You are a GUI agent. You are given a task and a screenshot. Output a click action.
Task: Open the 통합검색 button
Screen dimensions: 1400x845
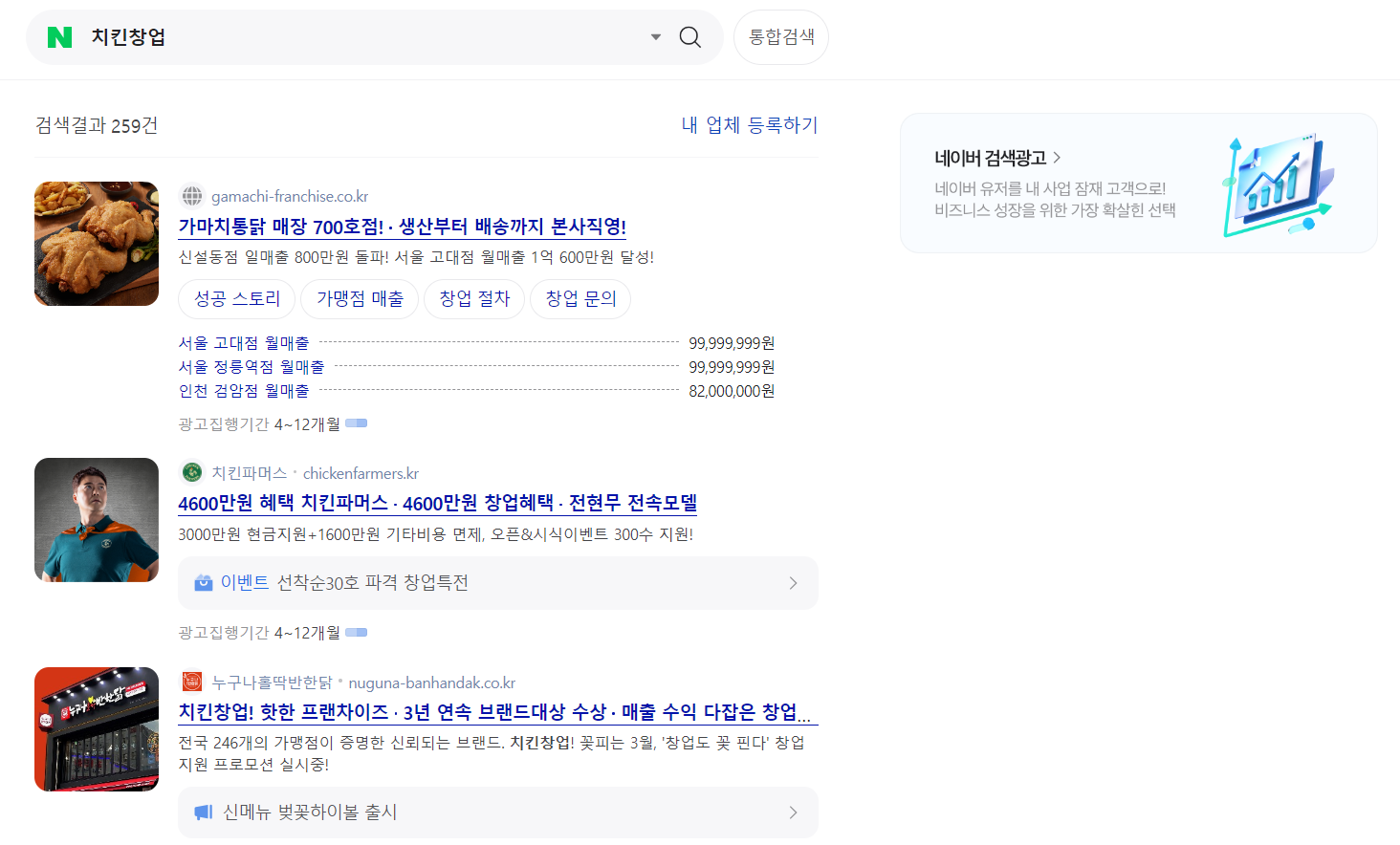coord(781,37)
